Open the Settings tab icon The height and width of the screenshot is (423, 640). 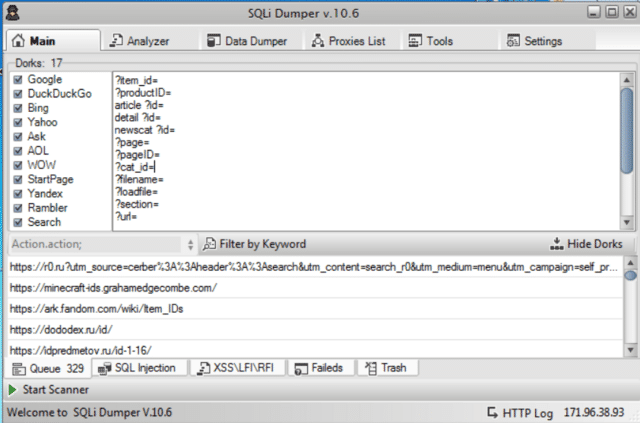[x=513, y=41]
